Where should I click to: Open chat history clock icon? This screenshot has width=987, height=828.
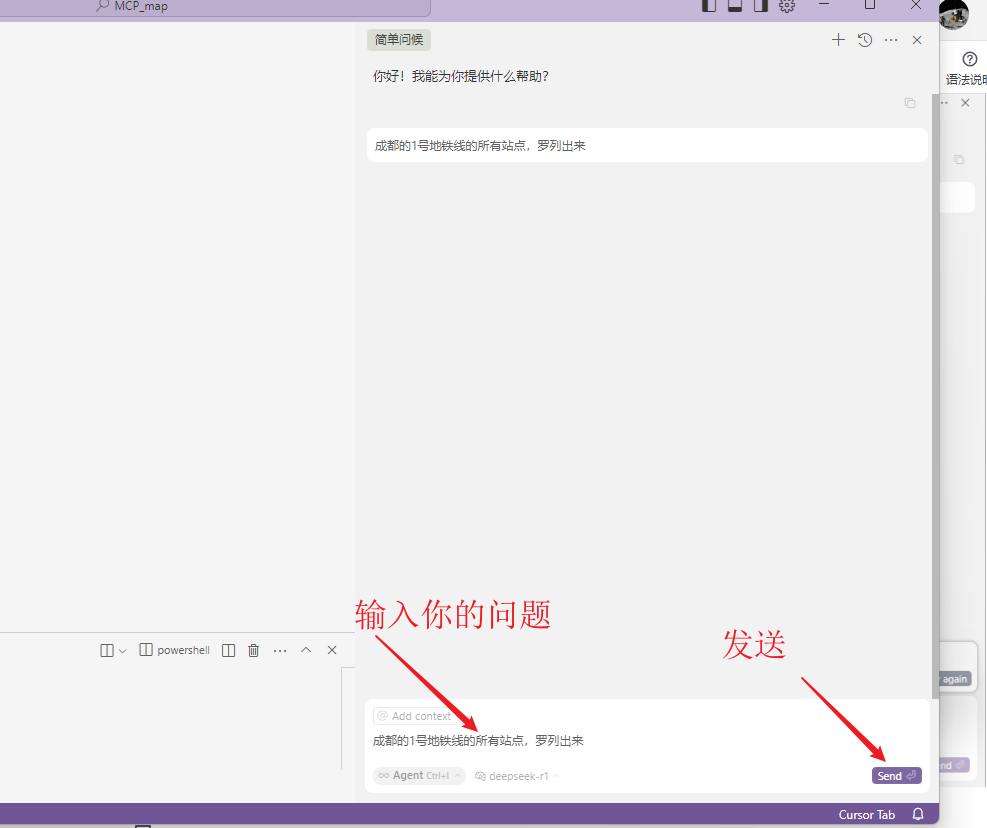[865, 40]
